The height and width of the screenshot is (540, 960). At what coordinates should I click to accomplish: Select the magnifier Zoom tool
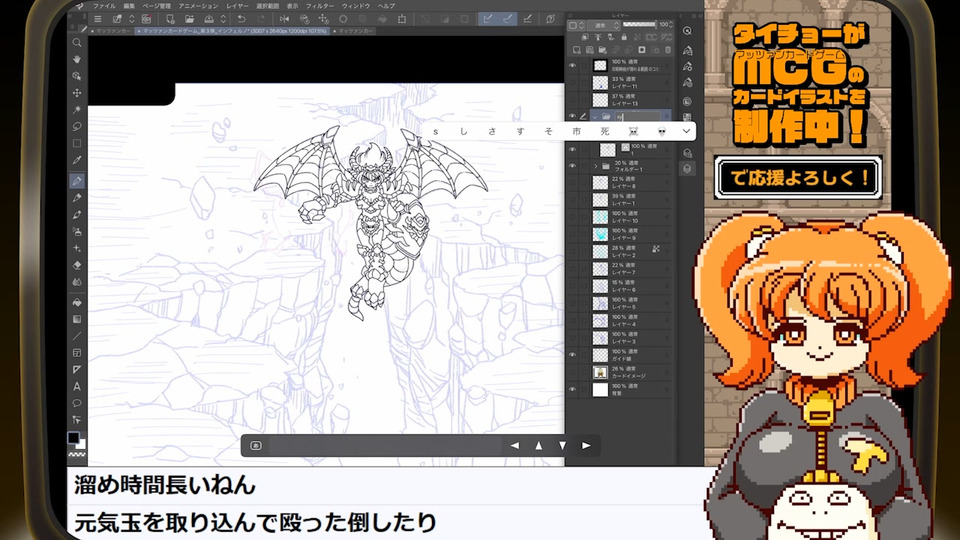(77, 42)
